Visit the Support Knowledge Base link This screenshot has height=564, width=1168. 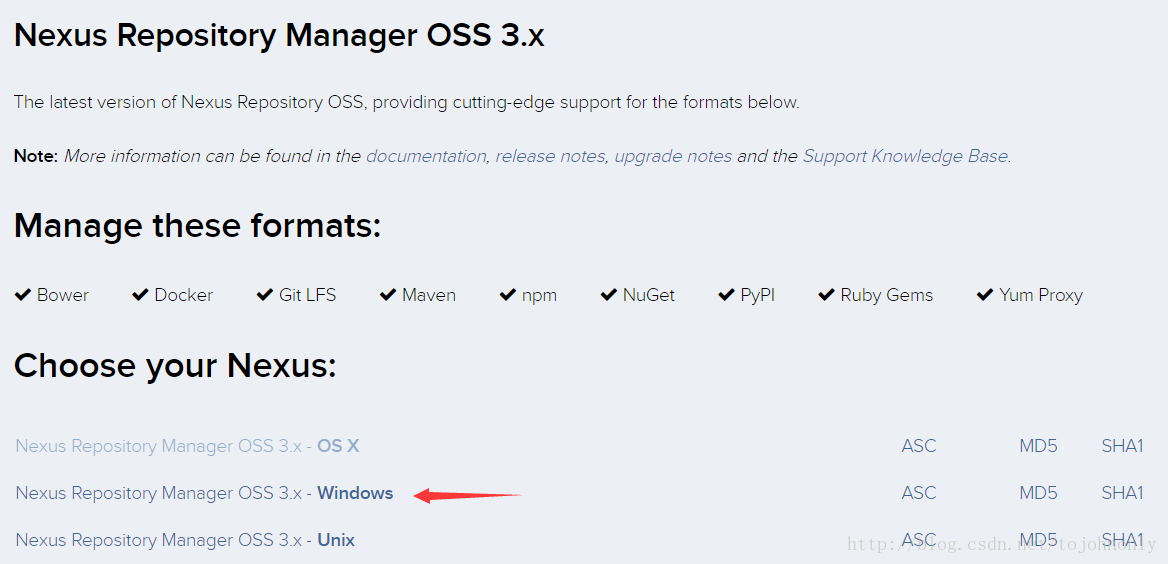click(x=905, y=156)
